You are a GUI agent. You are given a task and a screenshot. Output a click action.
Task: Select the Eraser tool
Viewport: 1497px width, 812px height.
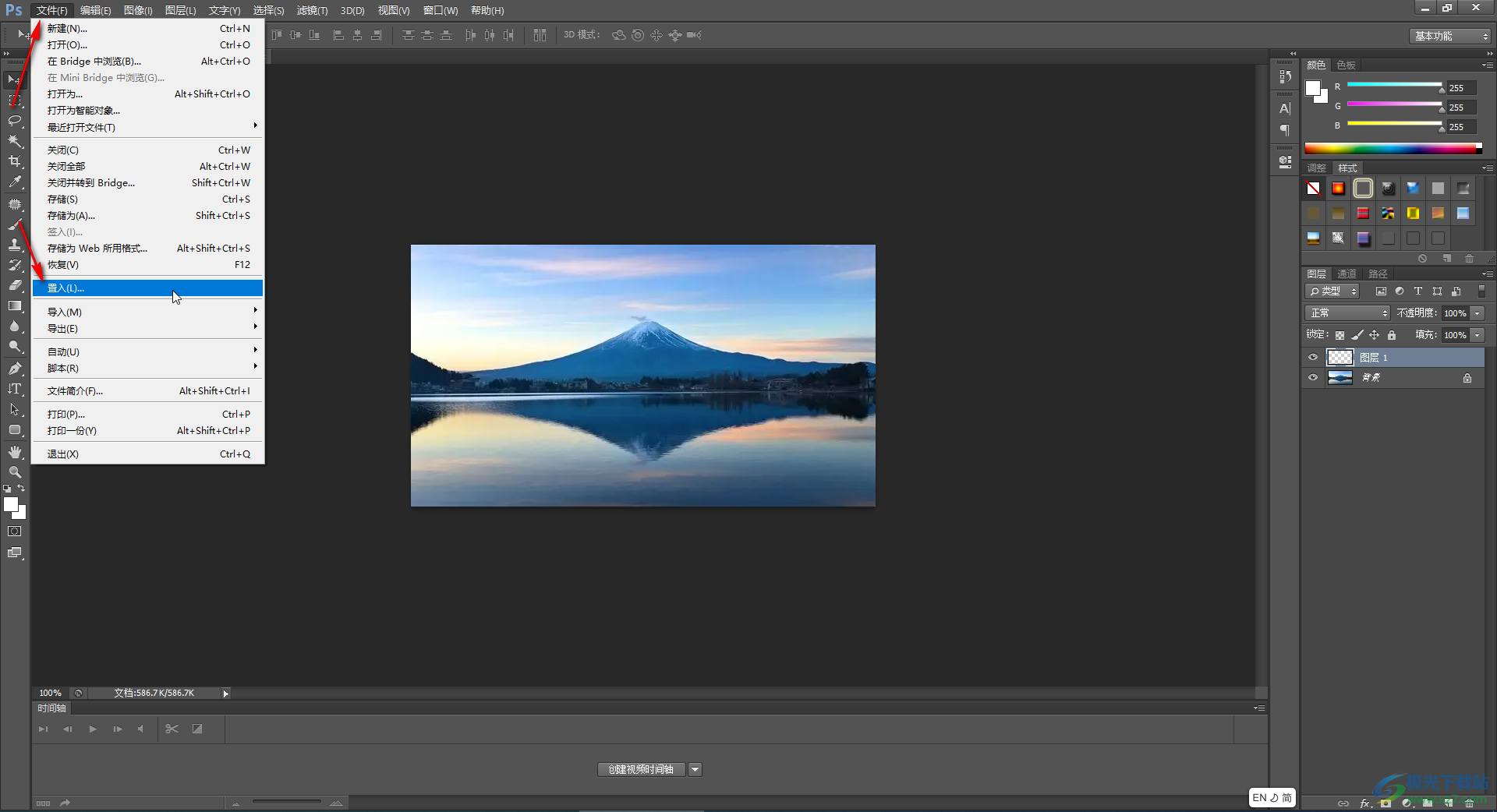coord(14,285)
